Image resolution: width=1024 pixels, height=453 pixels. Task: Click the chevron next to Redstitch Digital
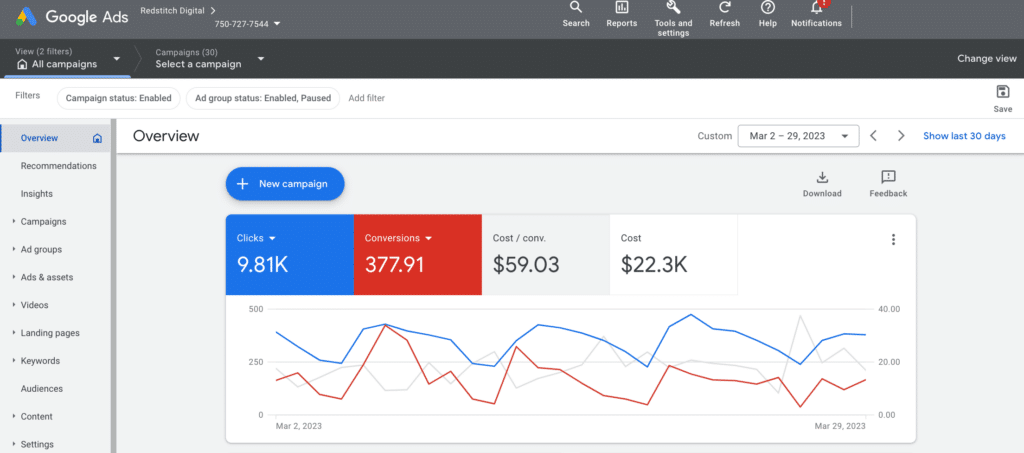[x=213, y=10]
